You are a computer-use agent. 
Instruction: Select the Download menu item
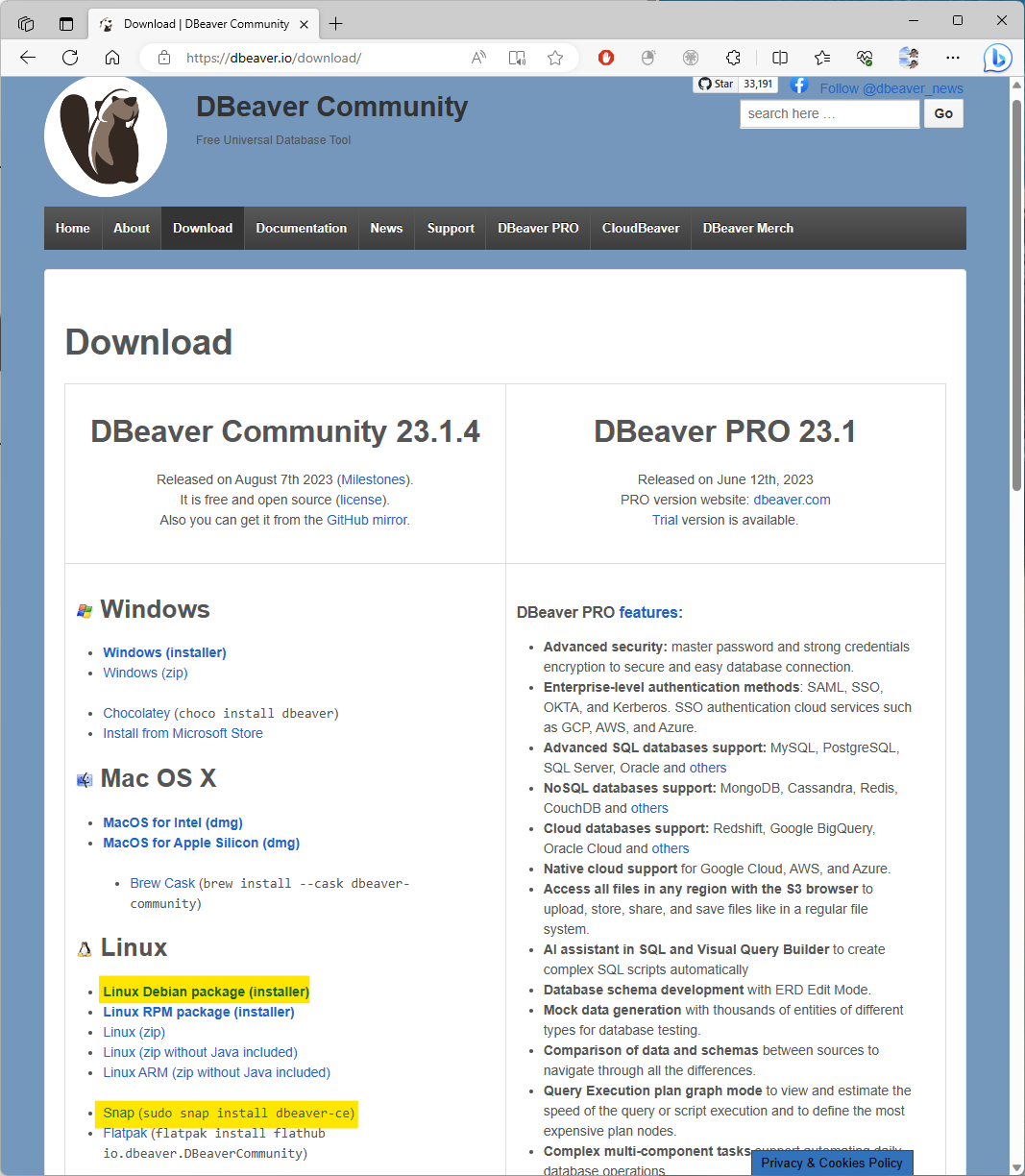point(203,229)
